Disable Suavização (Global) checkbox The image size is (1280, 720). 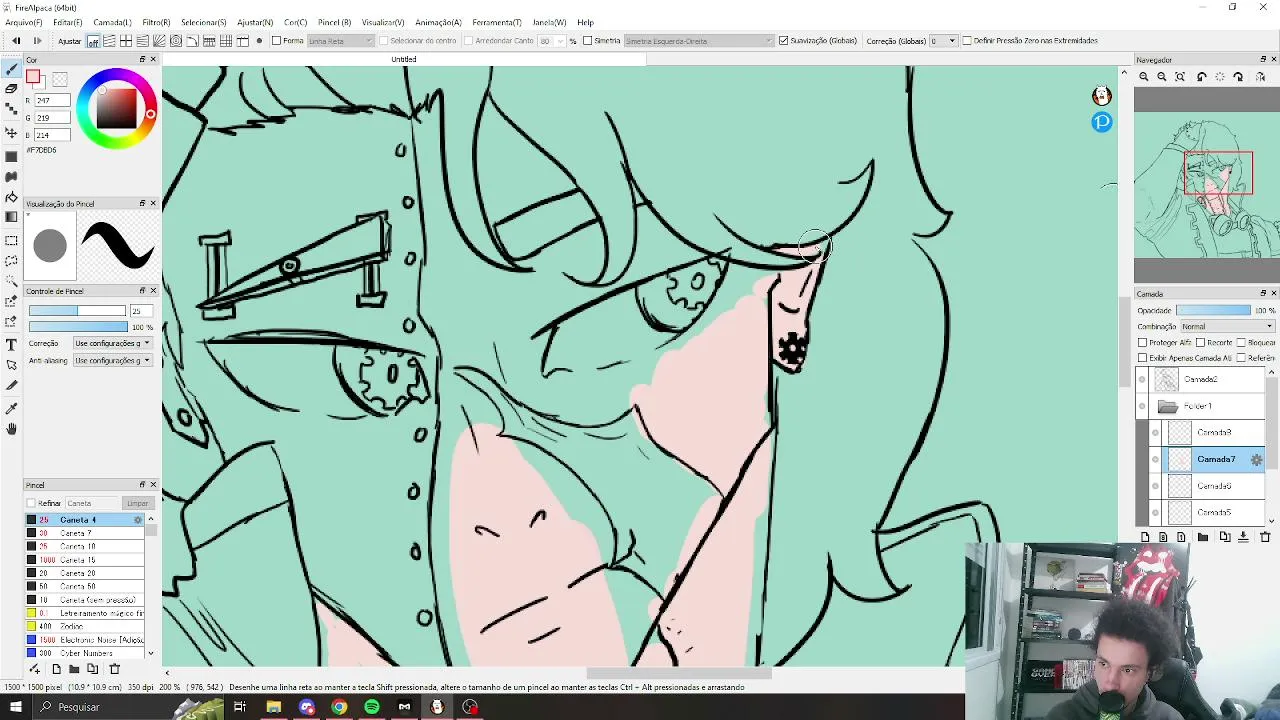pos(783,41)
